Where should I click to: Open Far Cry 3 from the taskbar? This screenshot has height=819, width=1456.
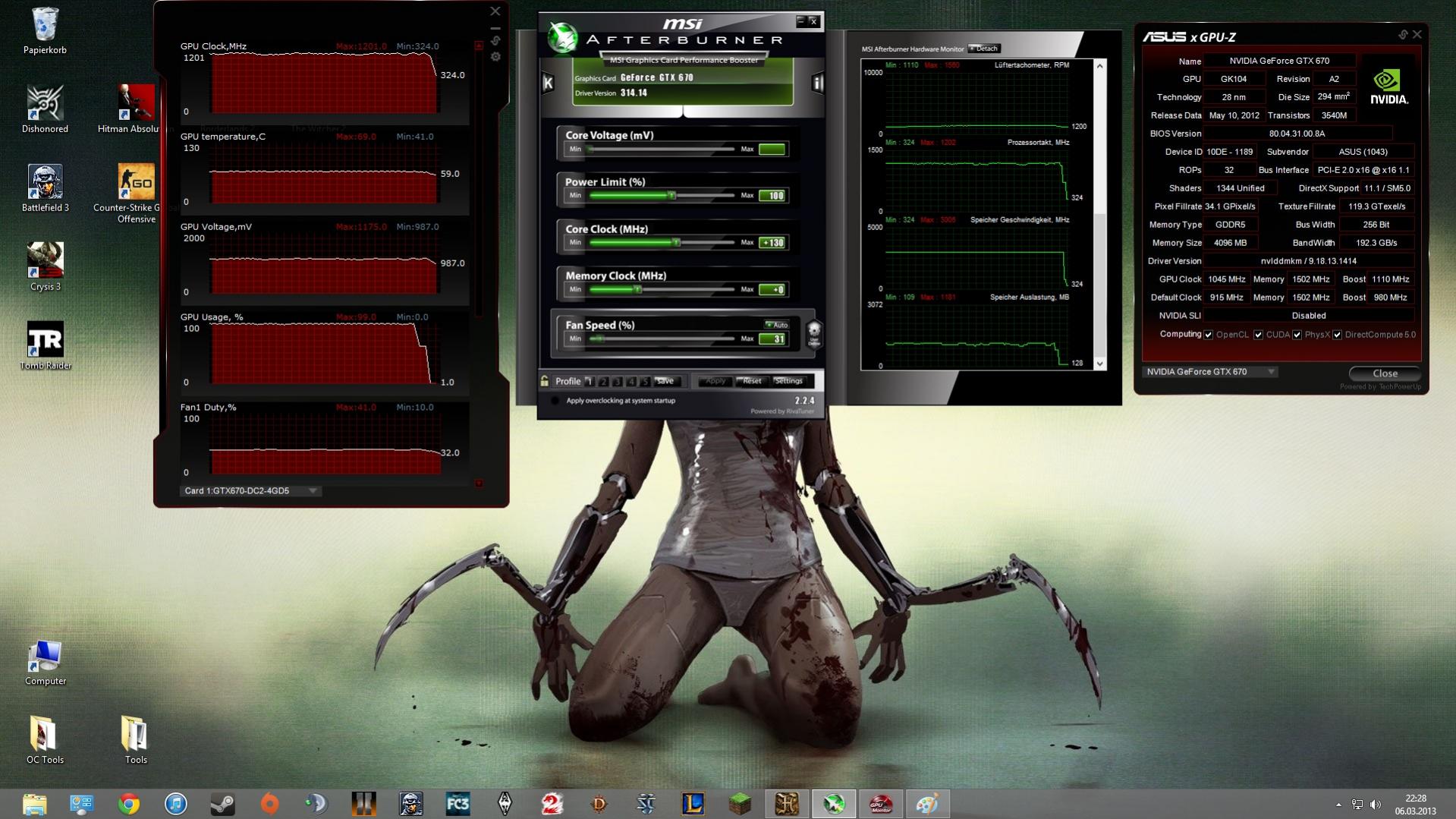tap(458, 804)
